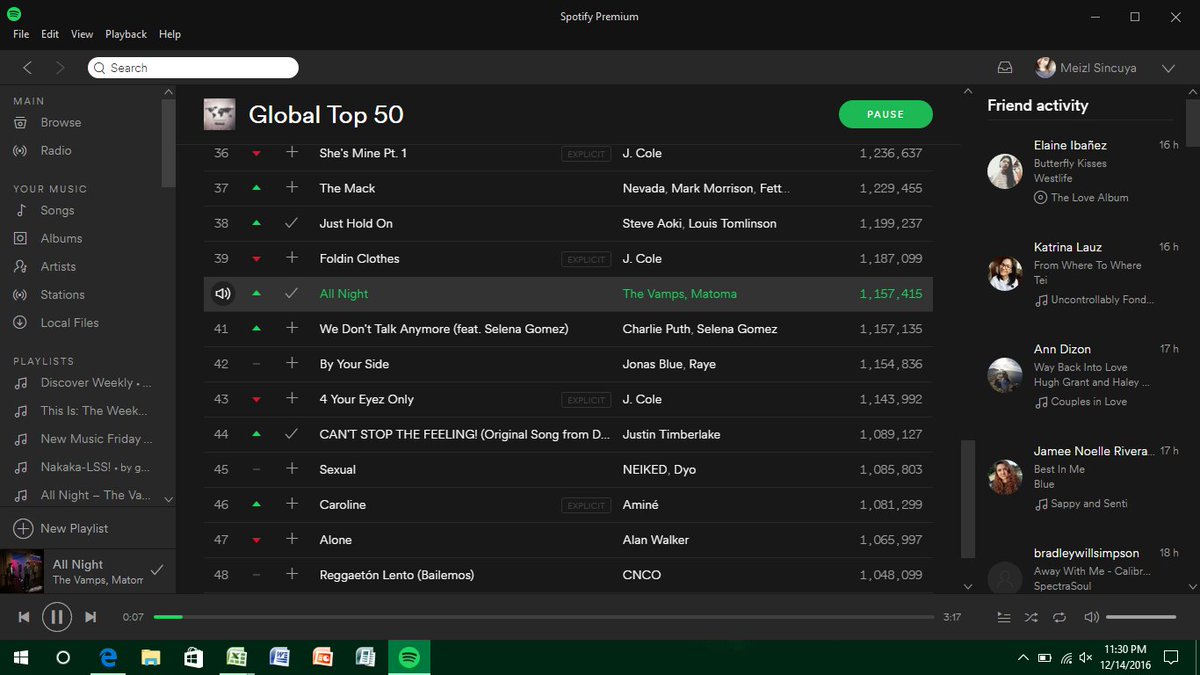
Task: Open Radio in the sidebar
Action: 56,150
